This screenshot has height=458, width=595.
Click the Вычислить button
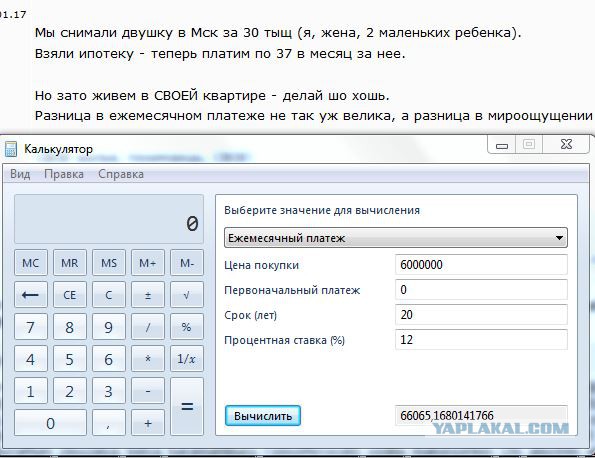point(263,416)
